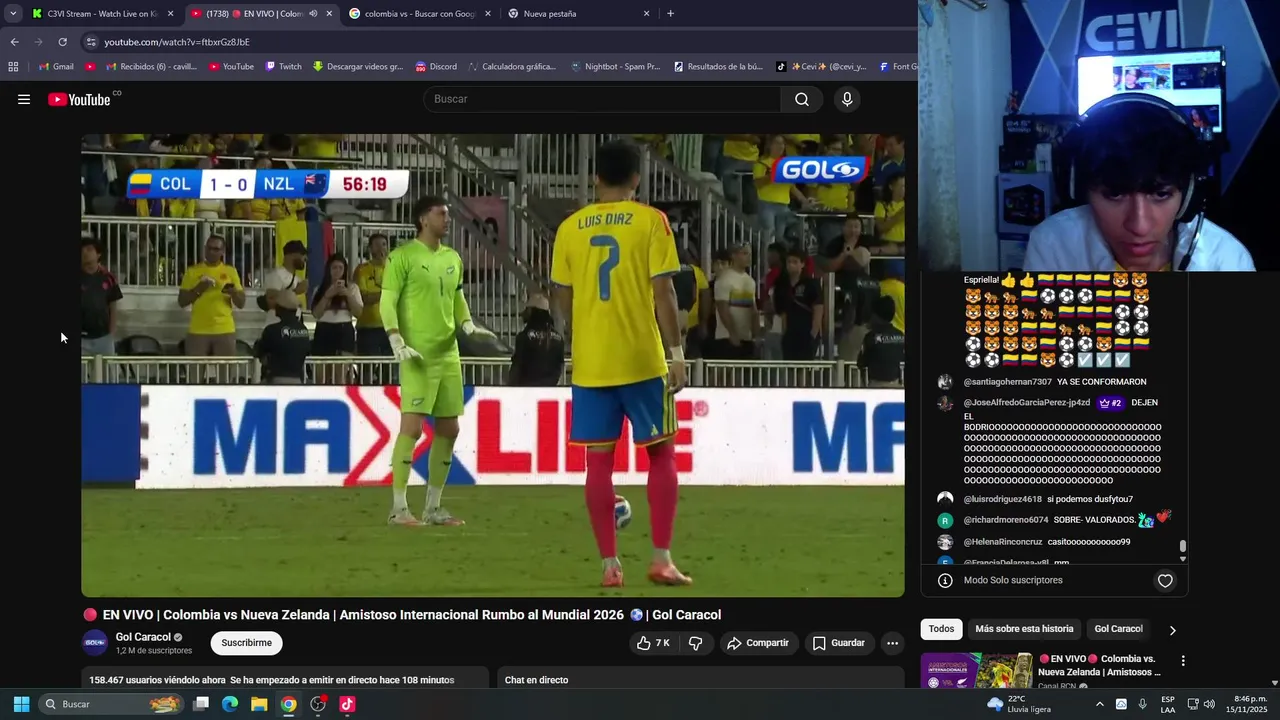Click commenter @luisrodriguez4618 in live chat
Image resolution: width=1280 pixels, height=720 pixels.
(x=1002, y=499)
